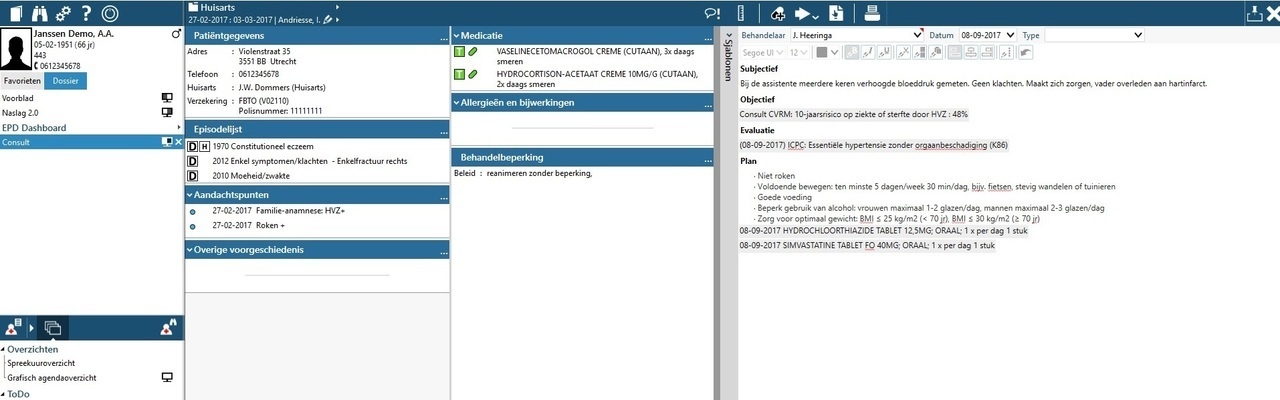Viewport: 1280px width, 400px height.
Task: Toggle underline formatting in editor toolbar
Action: [885, 52]
